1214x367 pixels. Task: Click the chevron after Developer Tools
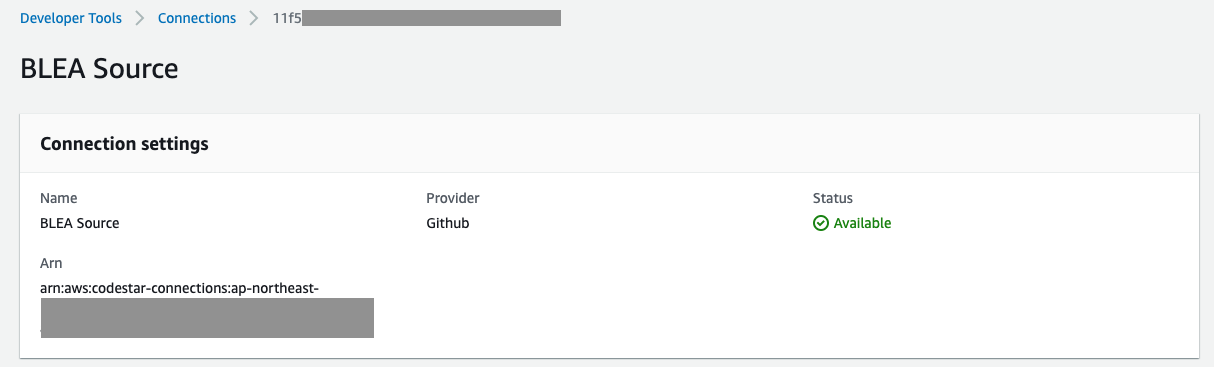pos(140,18)
